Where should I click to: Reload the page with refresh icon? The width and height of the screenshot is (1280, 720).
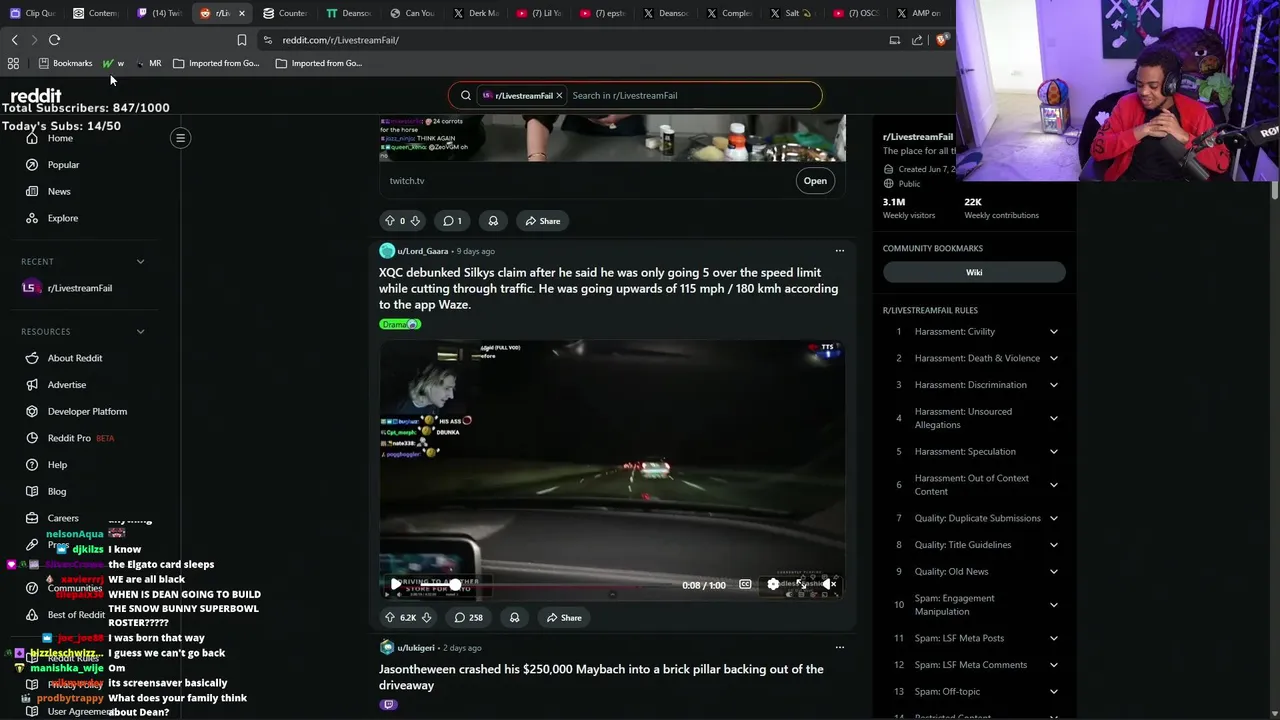point(54,40)
